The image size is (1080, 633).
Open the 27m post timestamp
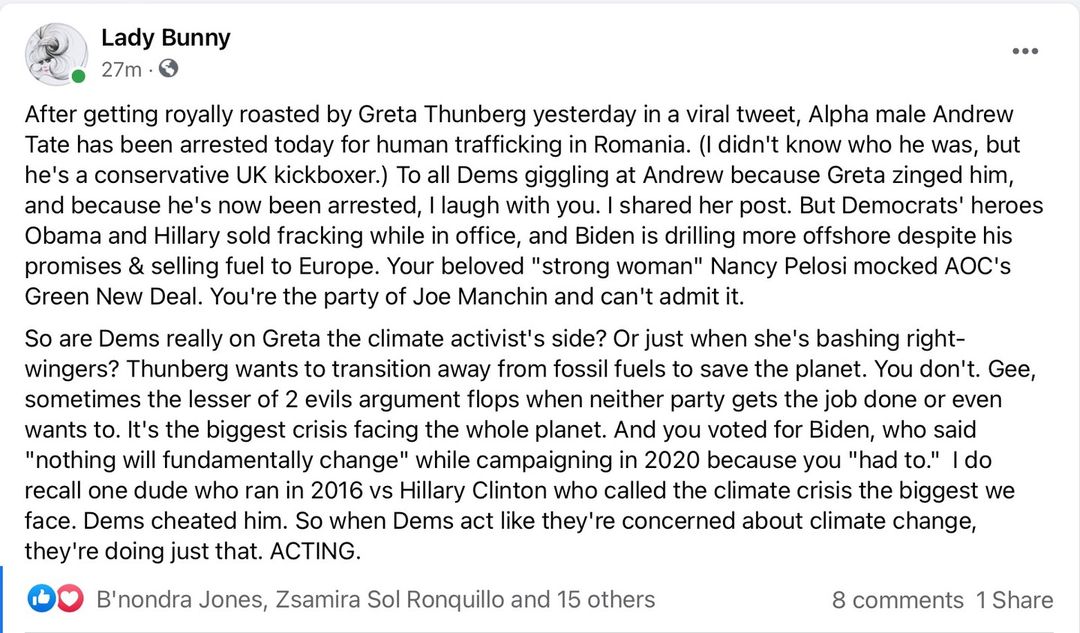[x=121, y=70]
